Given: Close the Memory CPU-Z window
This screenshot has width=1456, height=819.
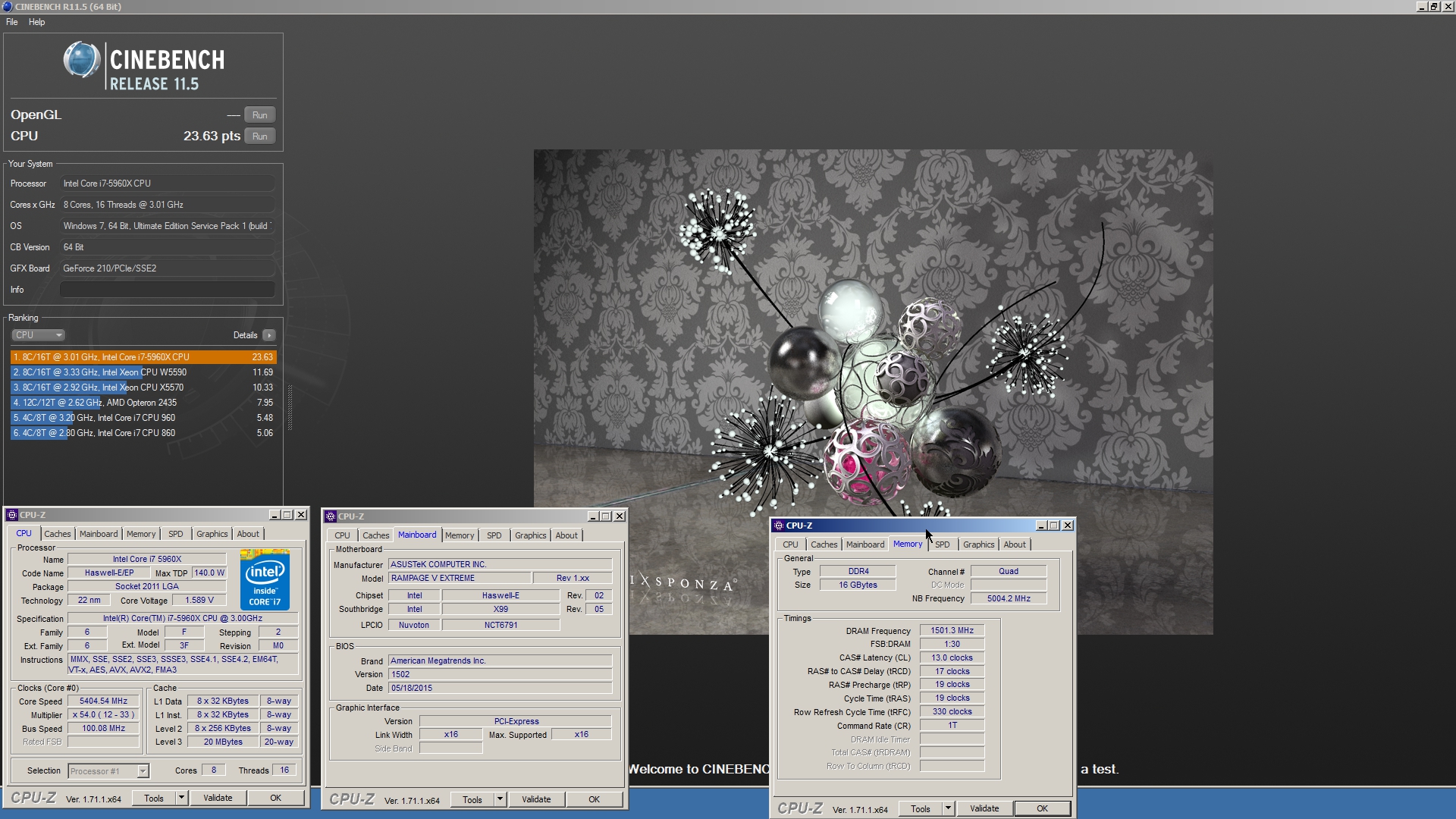Looking at the screenshot, I should point(1068,526).
